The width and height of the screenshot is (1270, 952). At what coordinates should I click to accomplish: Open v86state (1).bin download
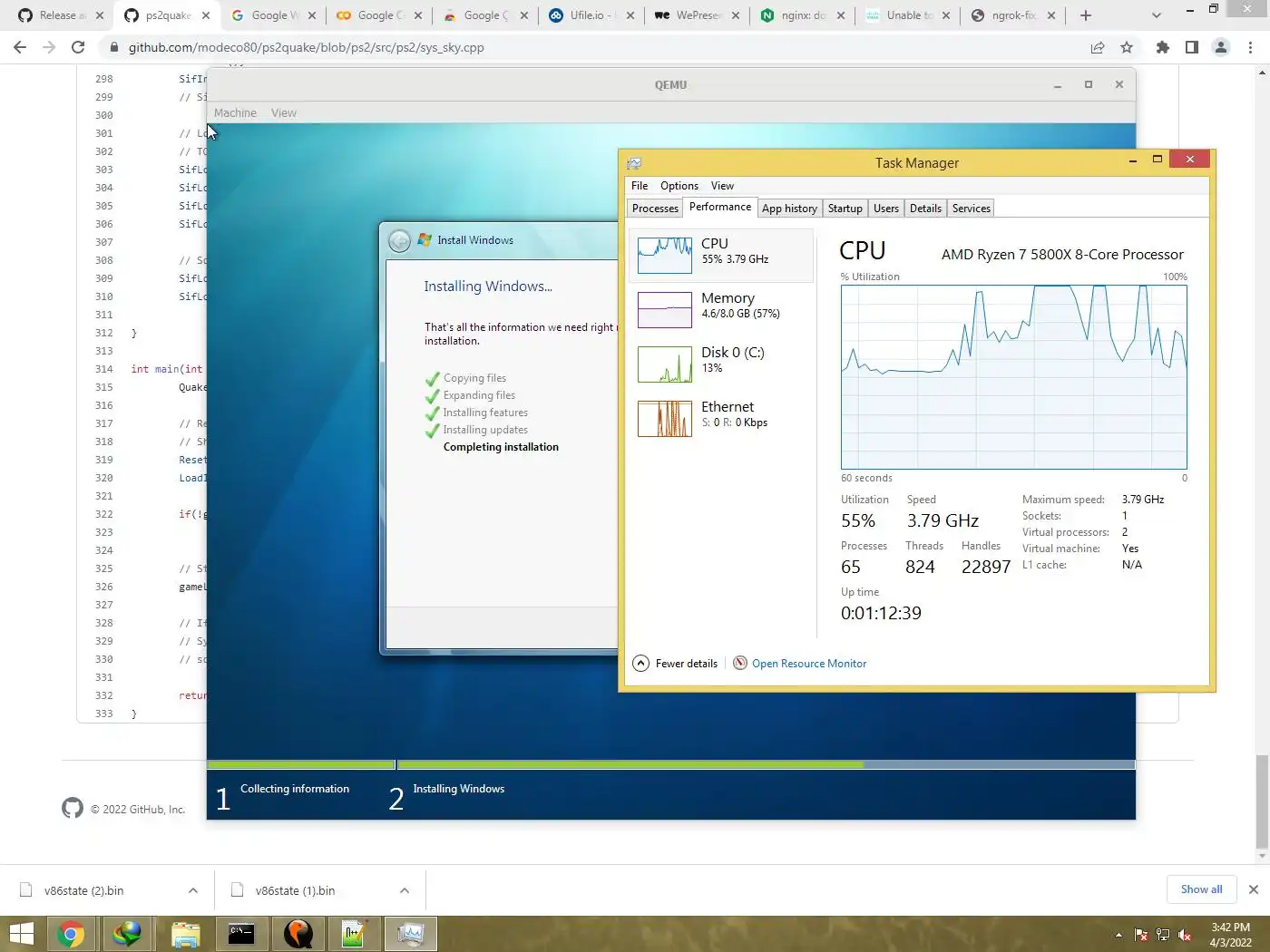tap(295, 890)
